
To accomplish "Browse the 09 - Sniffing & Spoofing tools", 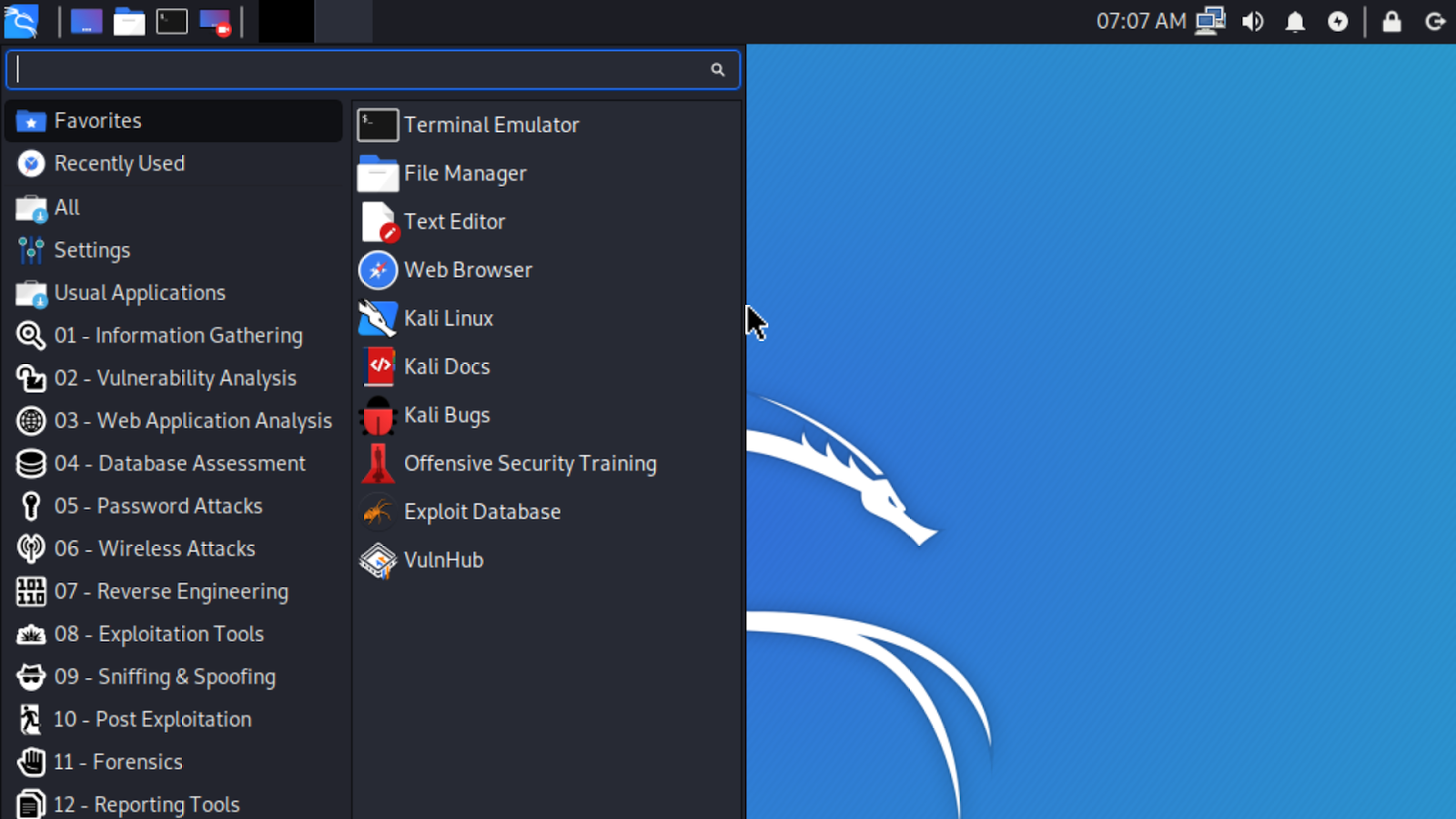I will 165,676.
